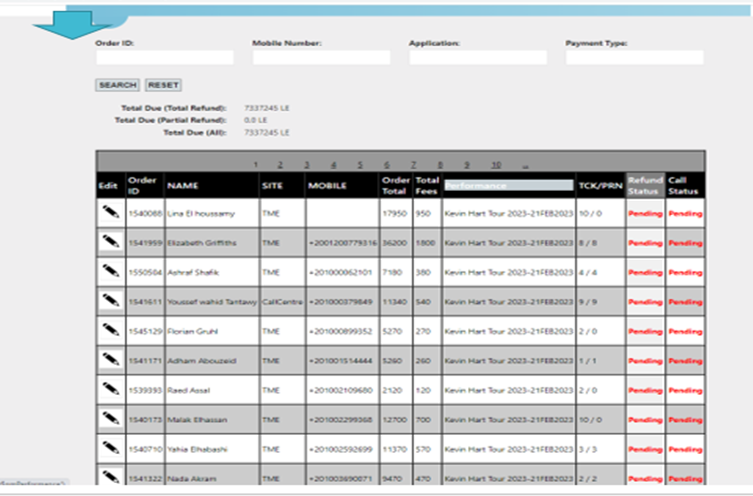The height and width of the screenshot is (496, 753).
Task: Click Refund Status Pending for Raed Assal
Action: coord(645,390)
